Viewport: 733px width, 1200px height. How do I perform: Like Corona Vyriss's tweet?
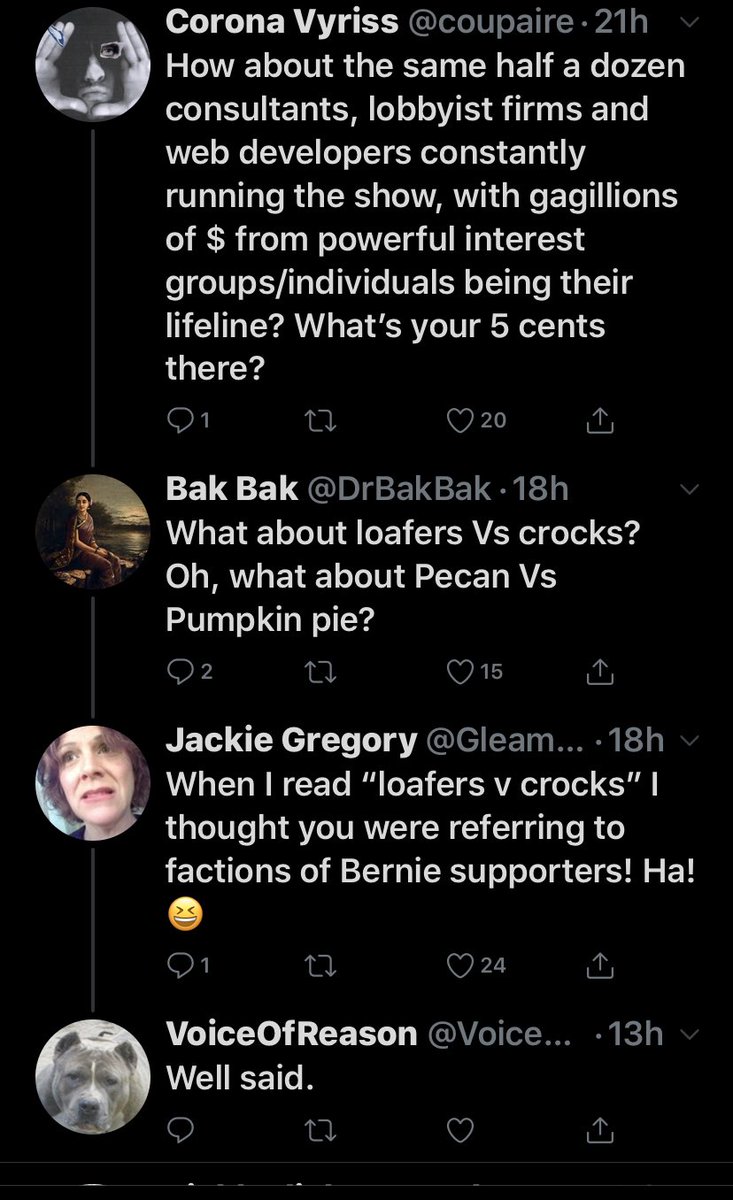click(462, 421)
